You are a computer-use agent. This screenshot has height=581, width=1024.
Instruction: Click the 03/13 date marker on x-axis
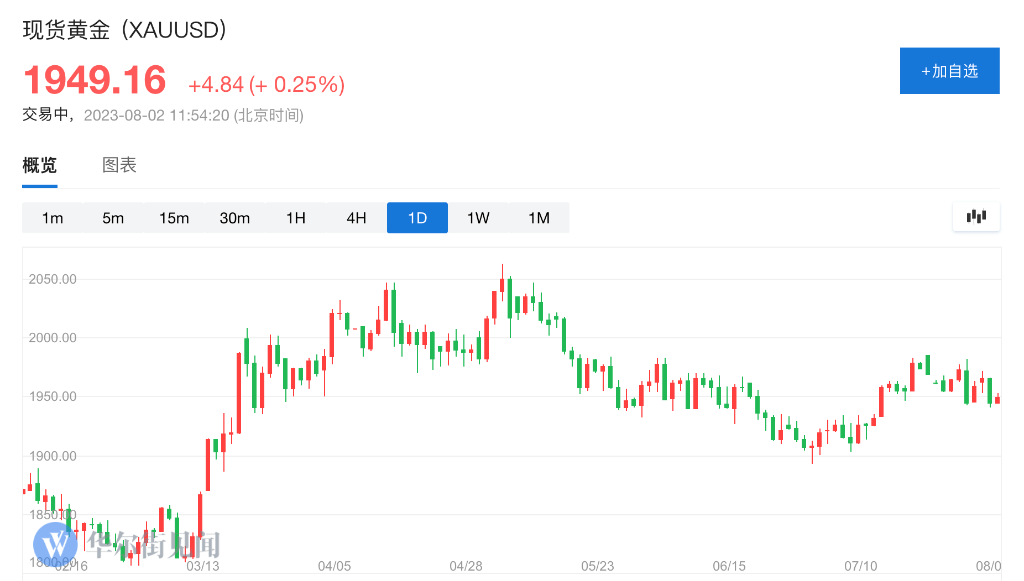click(202, 566)
